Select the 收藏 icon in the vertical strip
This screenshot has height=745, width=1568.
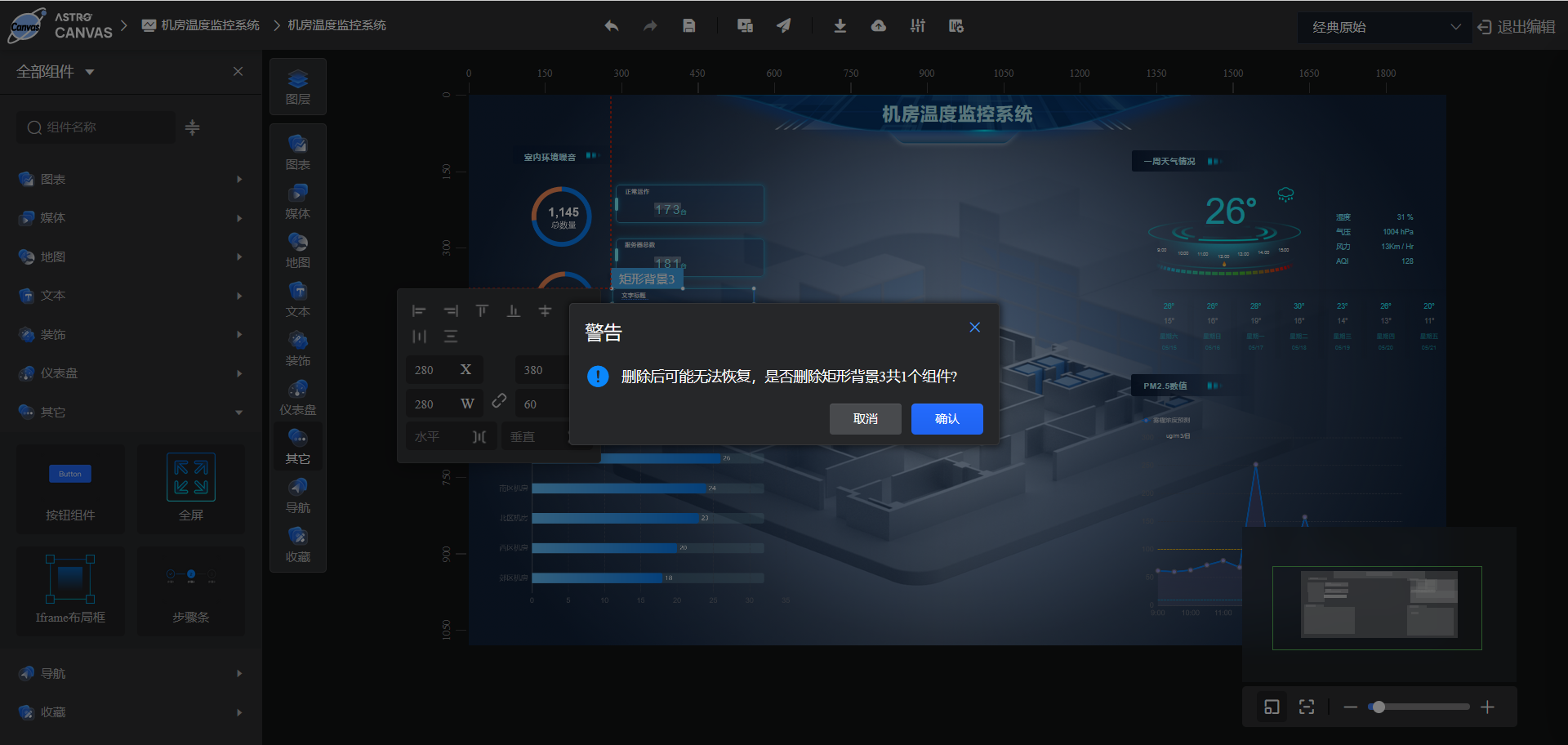[x=298, y=544]
